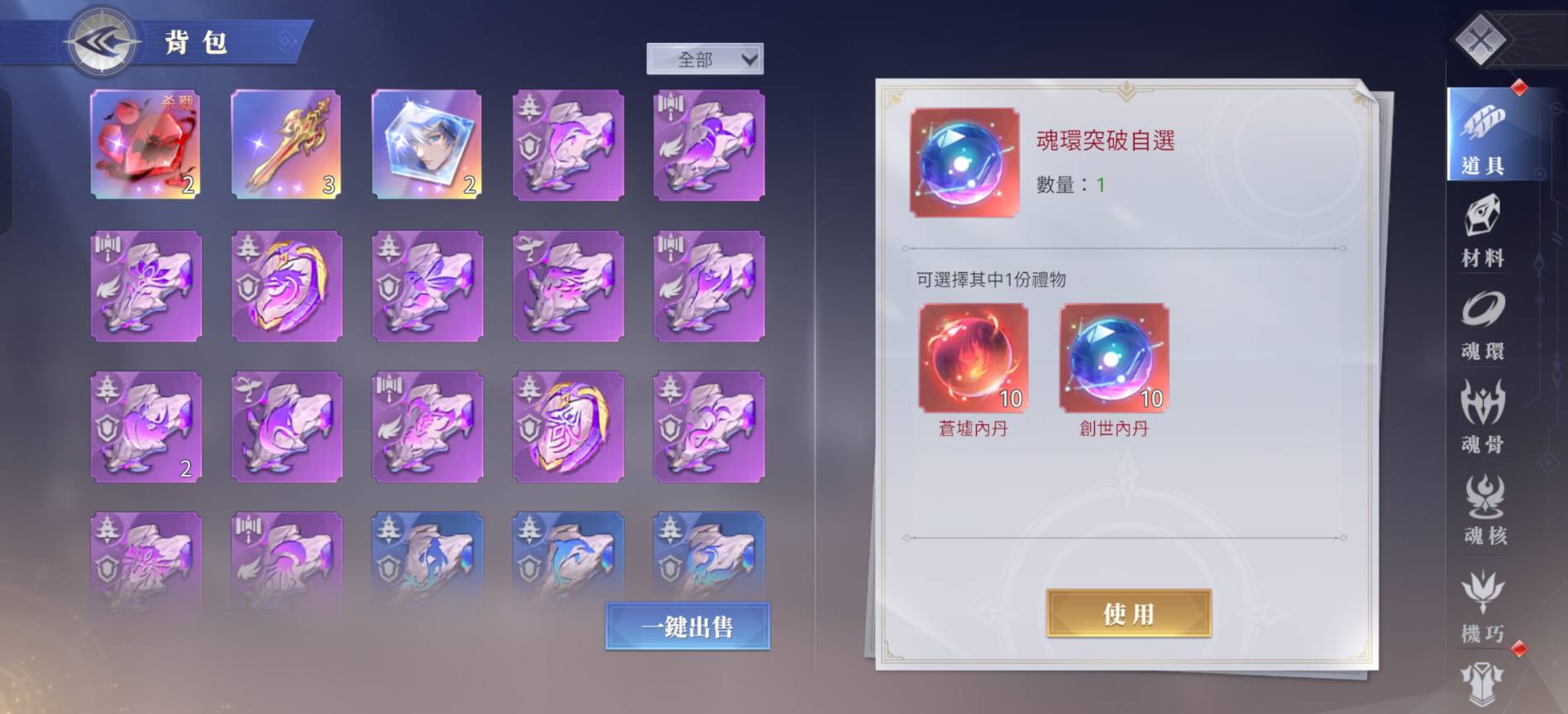Click the 魂環突破自選 item icon in detail panel
This screenshot has width=1568, height=714.
tap(964, 162)
